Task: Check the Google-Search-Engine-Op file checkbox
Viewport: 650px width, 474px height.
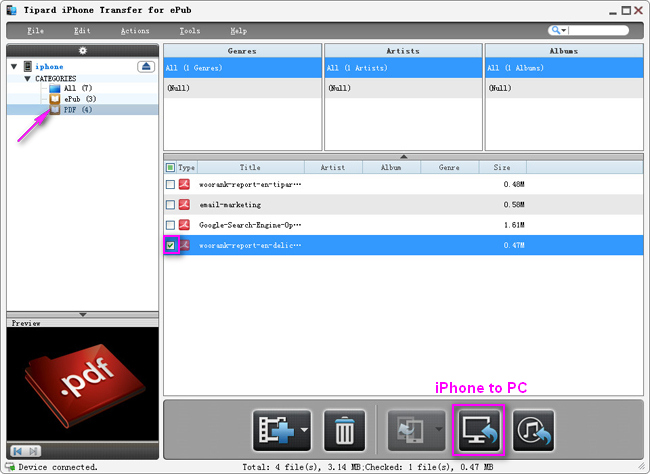Action: coord(170,225)
